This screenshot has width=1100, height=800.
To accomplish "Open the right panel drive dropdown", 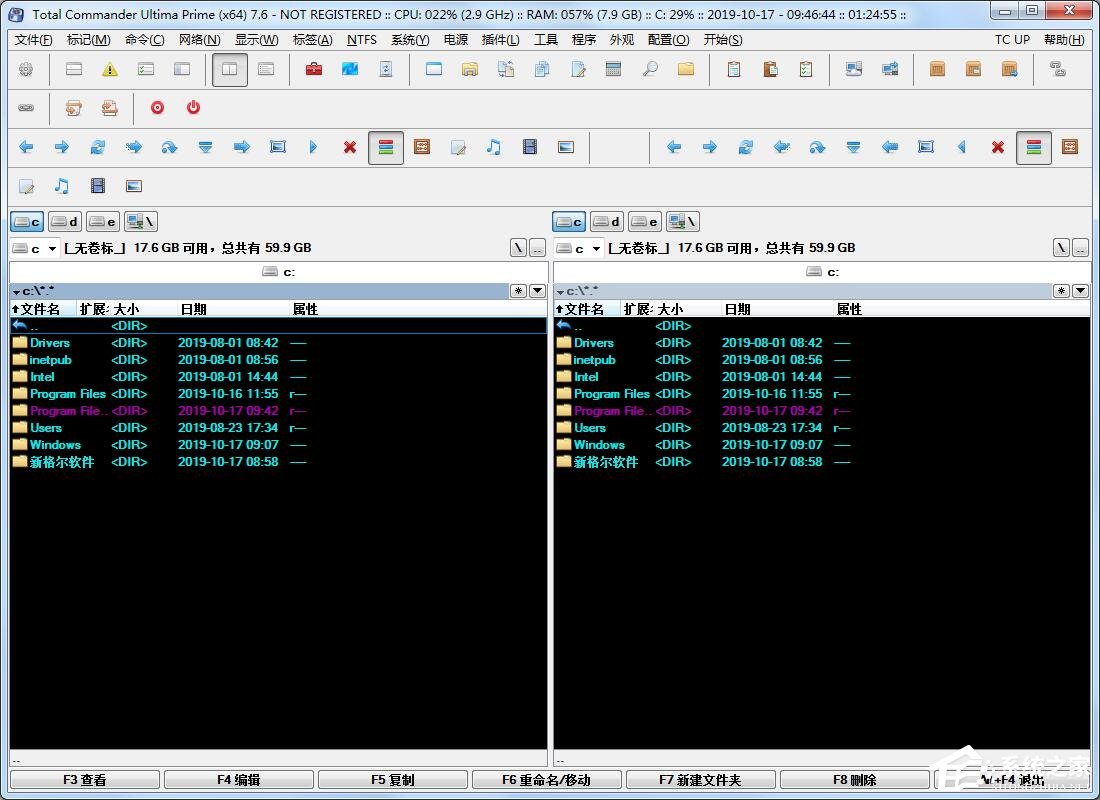I will [x=584, y=248].
